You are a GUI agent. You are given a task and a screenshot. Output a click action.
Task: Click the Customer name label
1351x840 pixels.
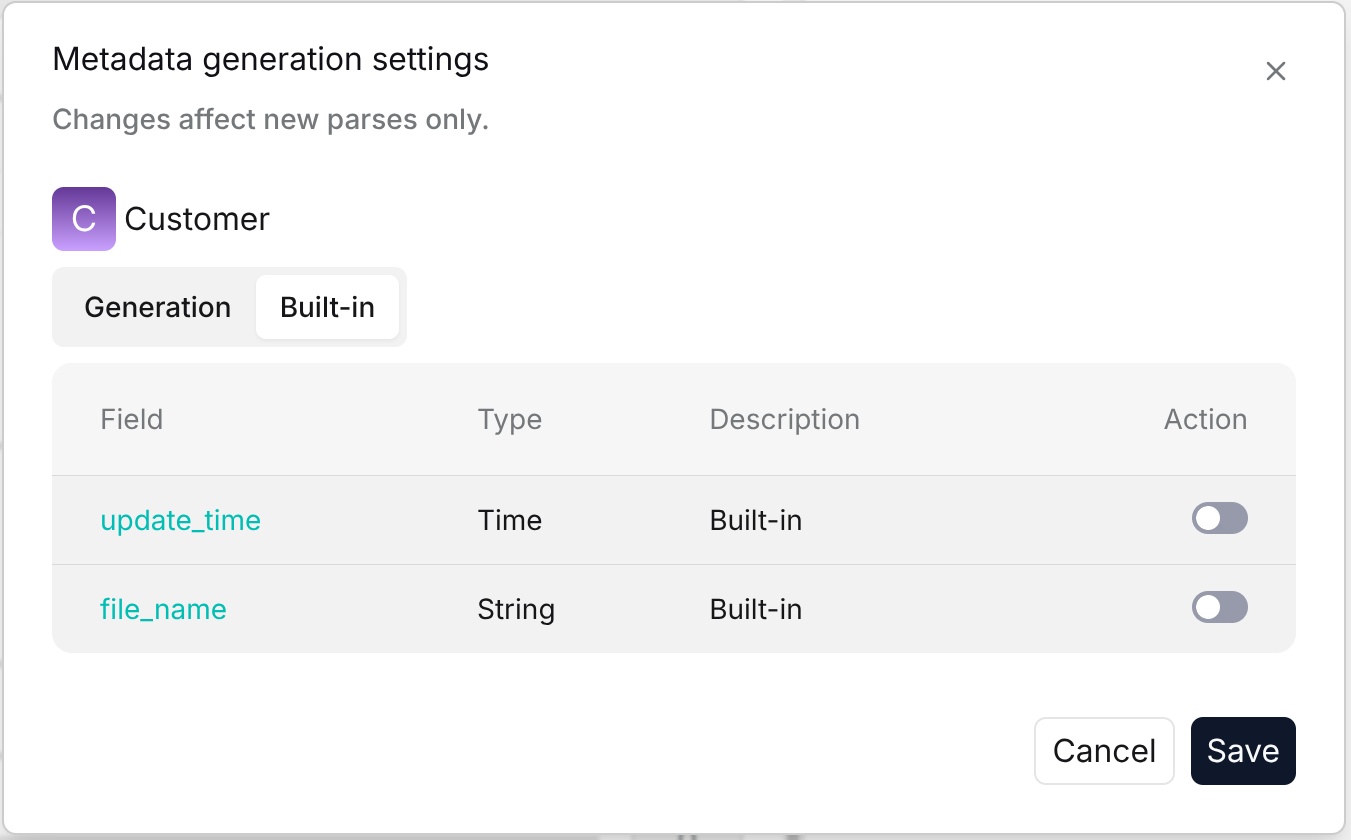point(197,219)
